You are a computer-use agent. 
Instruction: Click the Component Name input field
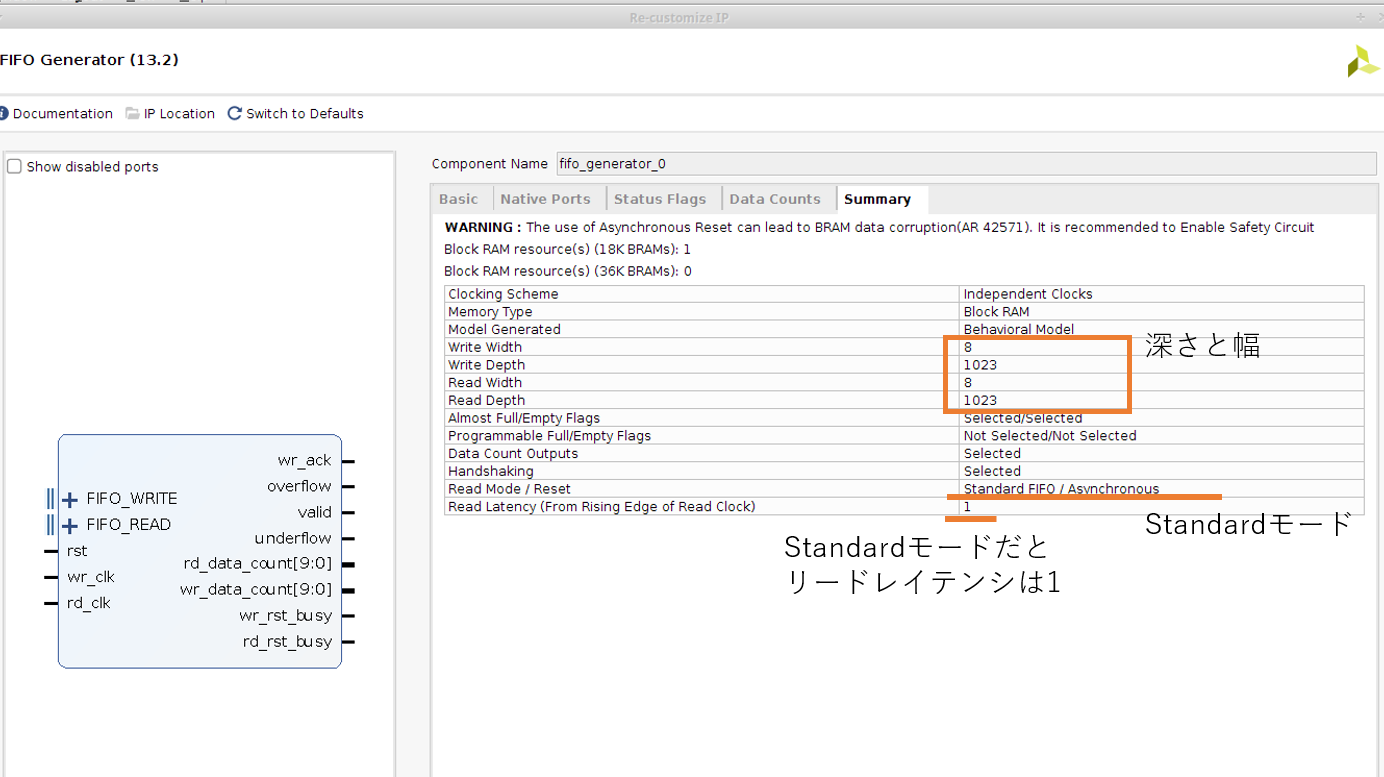click(x=965, y=164)
